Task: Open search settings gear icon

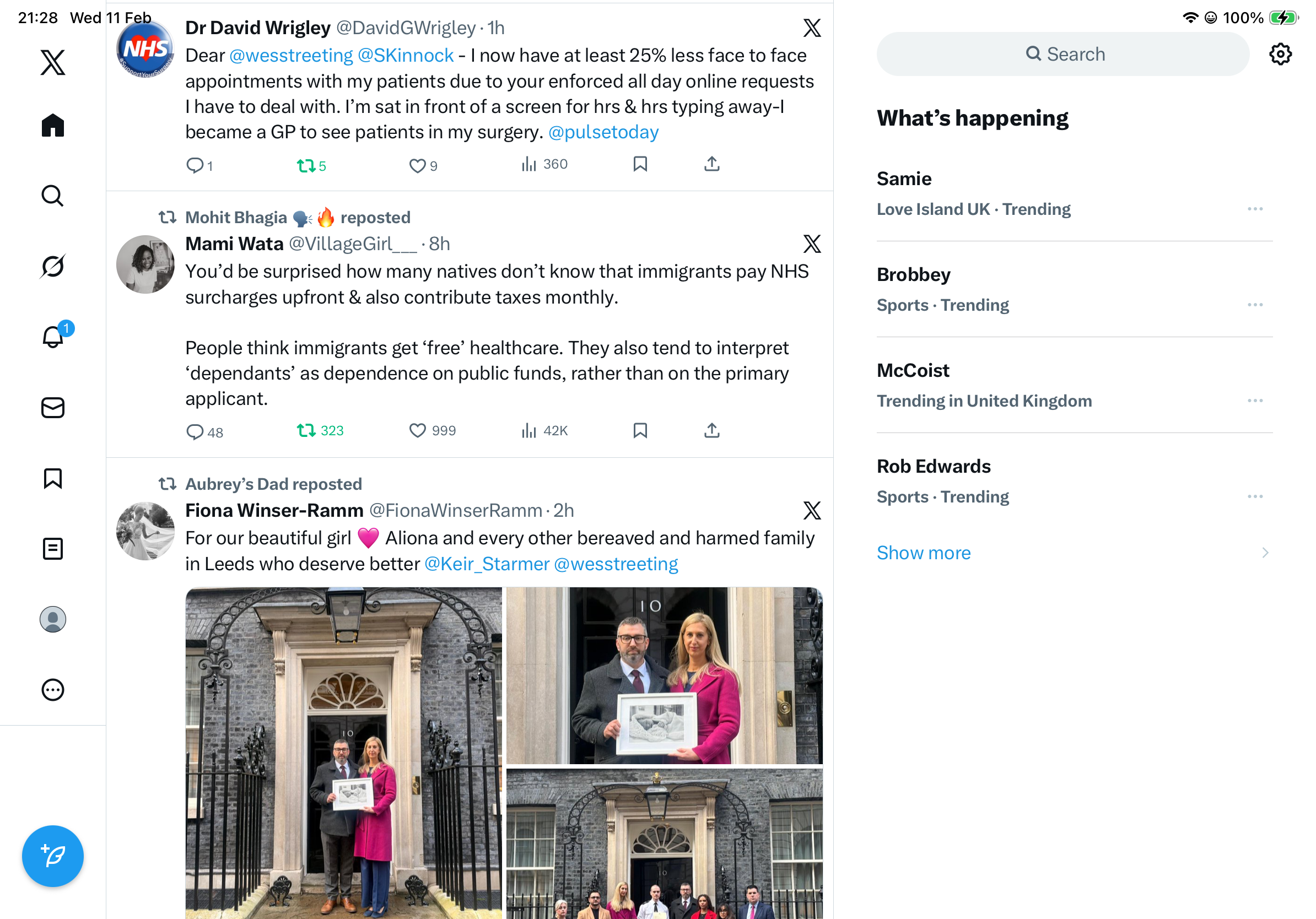Action: [1280, 55]
